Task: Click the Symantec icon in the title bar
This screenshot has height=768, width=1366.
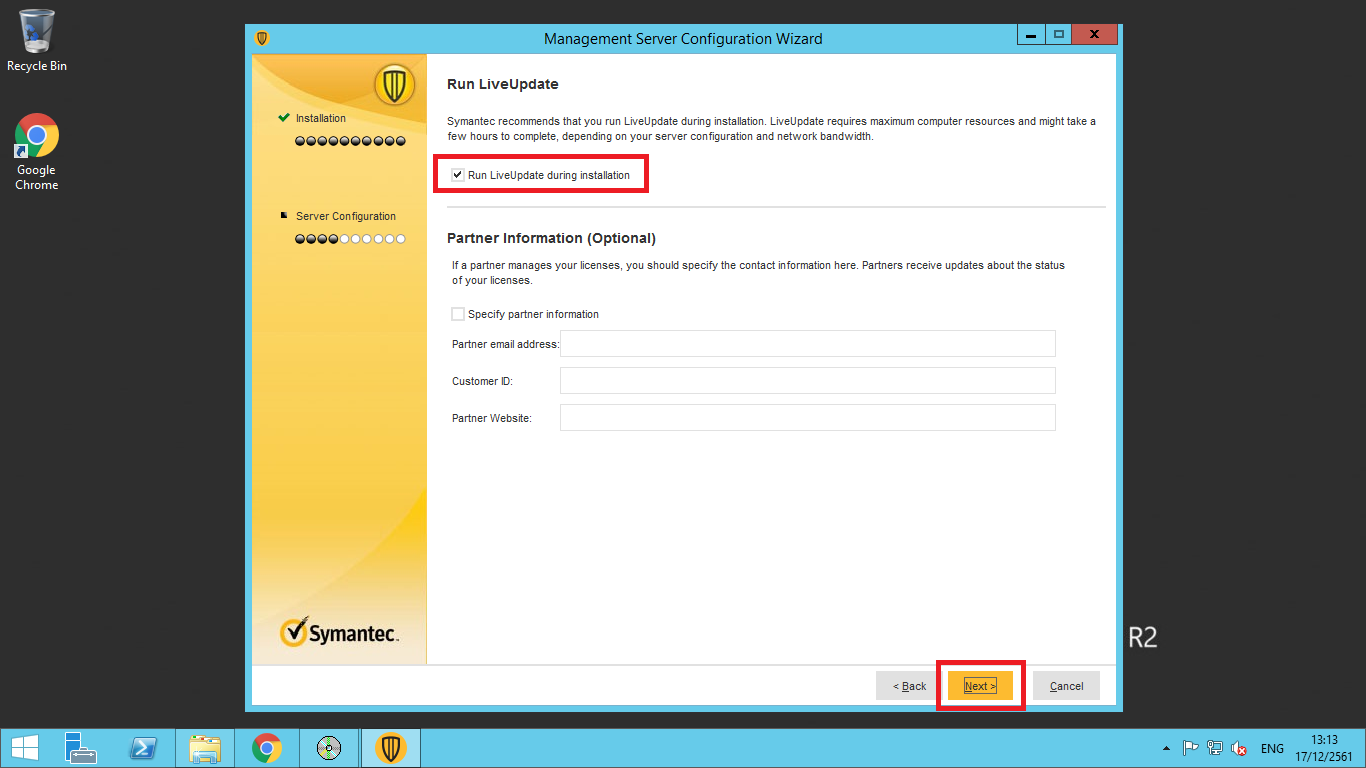Action: click(x=262, y=38)
